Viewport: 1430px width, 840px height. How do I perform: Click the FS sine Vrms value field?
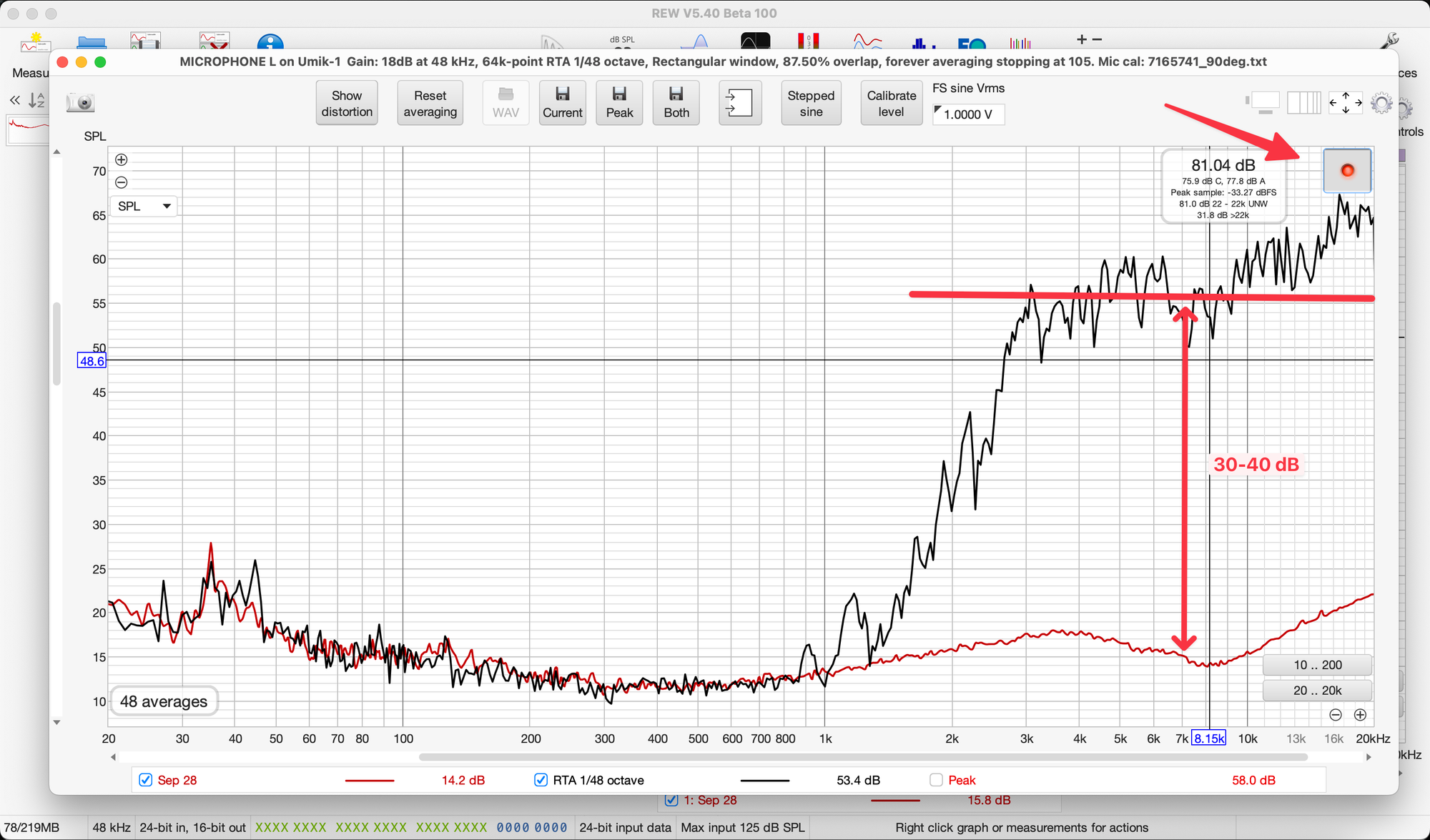click(x=969, y=114)
